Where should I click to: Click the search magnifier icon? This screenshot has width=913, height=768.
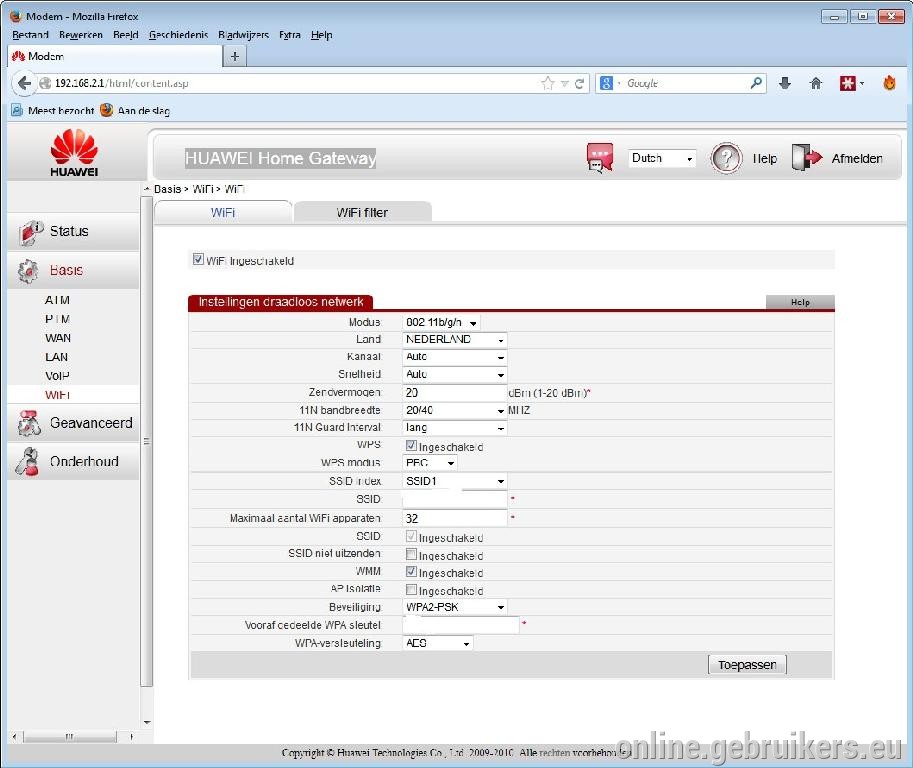click(756, 83)
